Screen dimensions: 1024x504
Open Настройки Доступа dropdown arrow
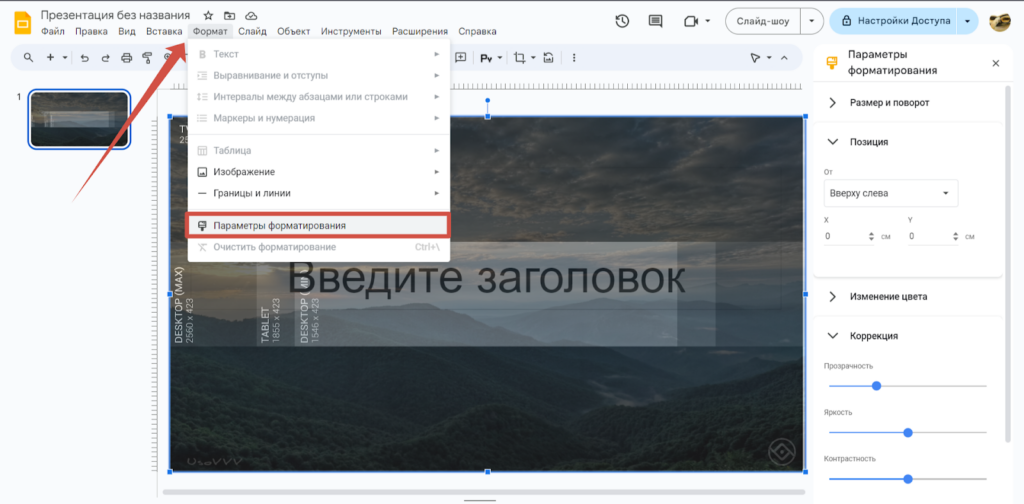967,21
